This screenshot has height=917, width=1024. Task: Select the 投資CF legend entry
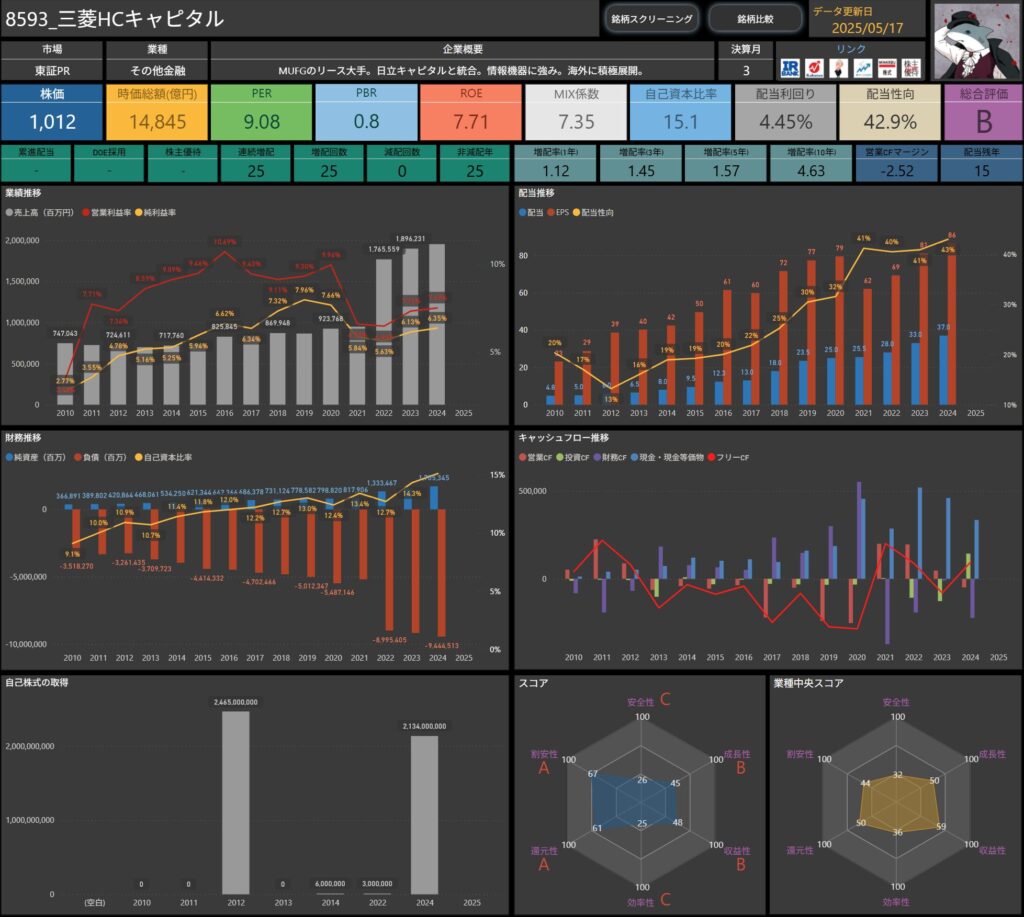pos(573,457)
